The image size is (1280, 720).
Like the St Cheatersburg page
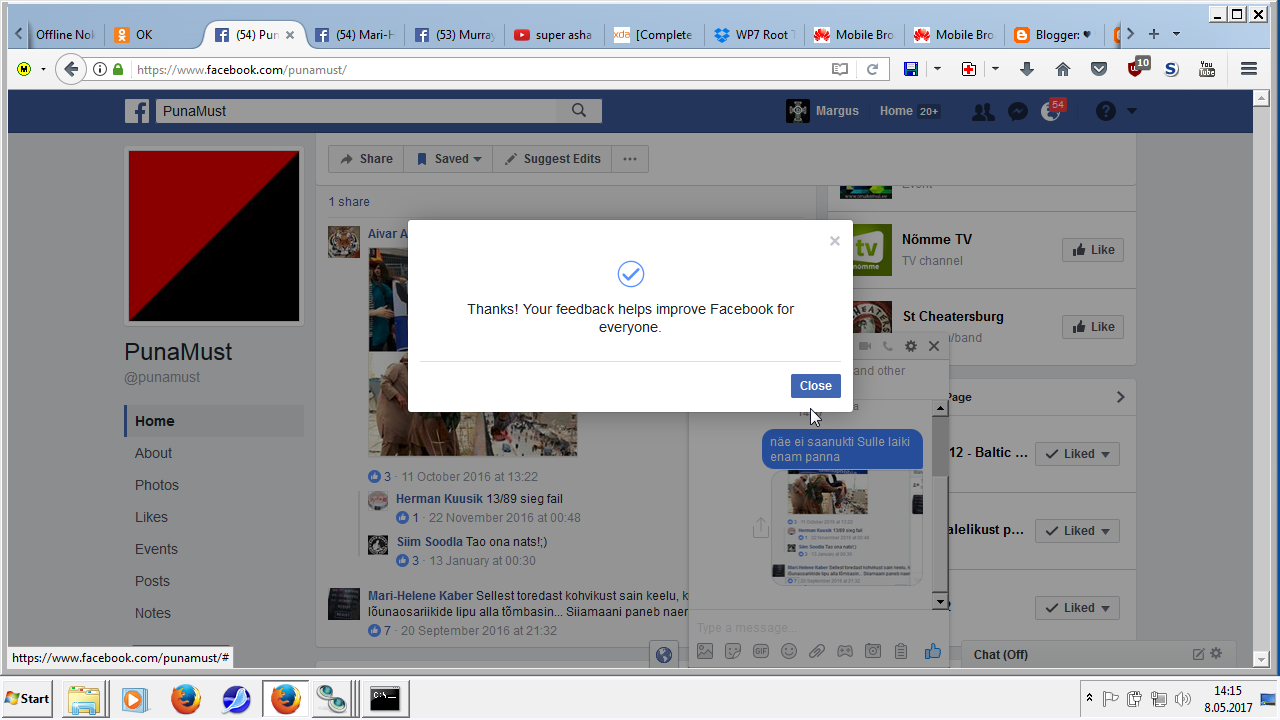1093,327
